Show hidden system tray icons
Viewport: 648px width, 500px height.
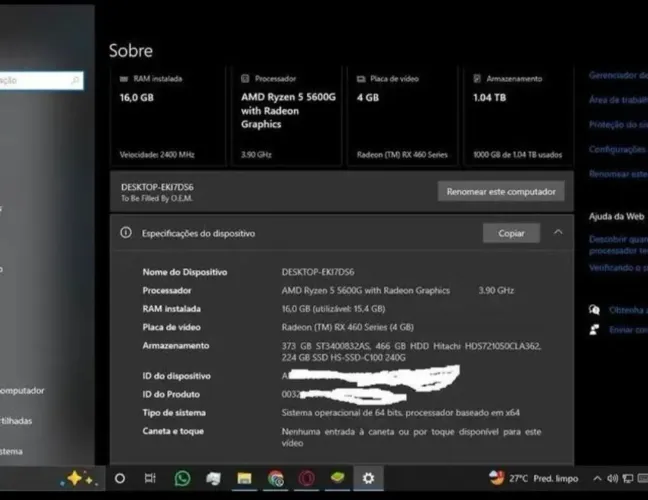(597, 479)
